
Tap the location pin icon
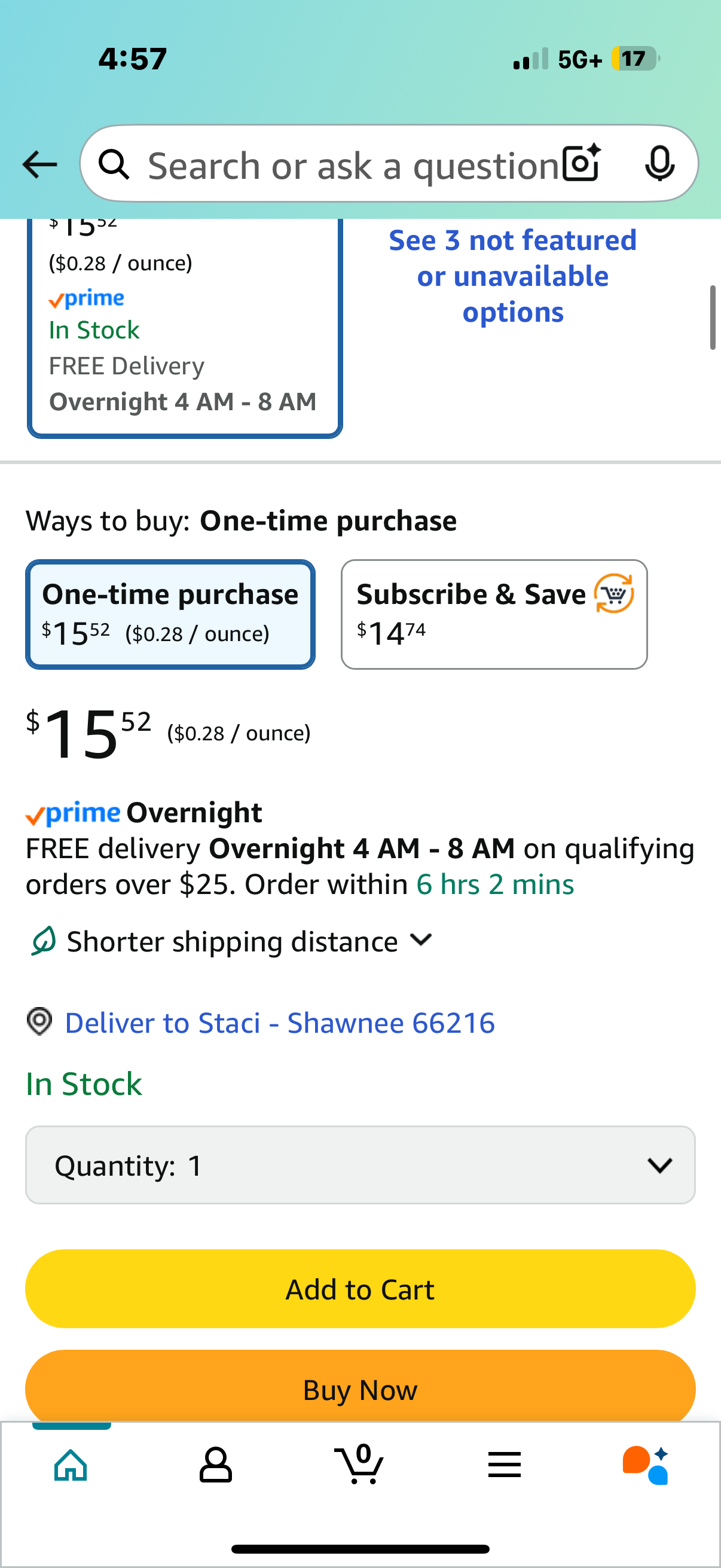click(x=39, y=1021)
